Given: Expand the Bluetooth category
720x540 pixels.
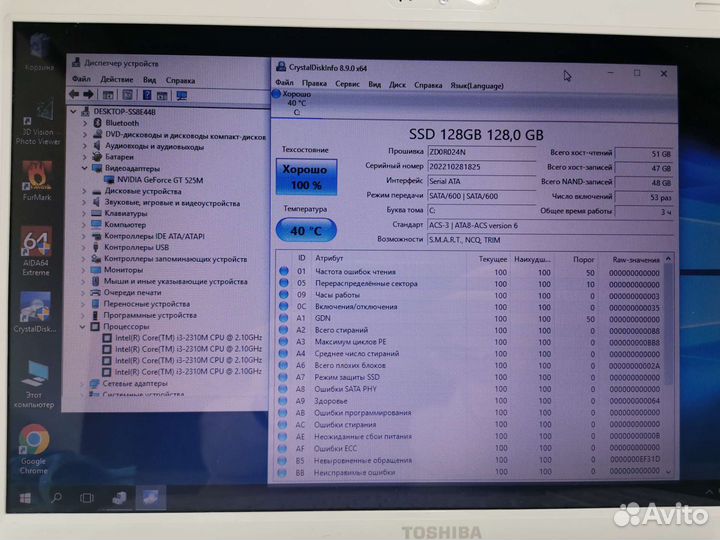Looking at the screenshot, I should [85, 123].
